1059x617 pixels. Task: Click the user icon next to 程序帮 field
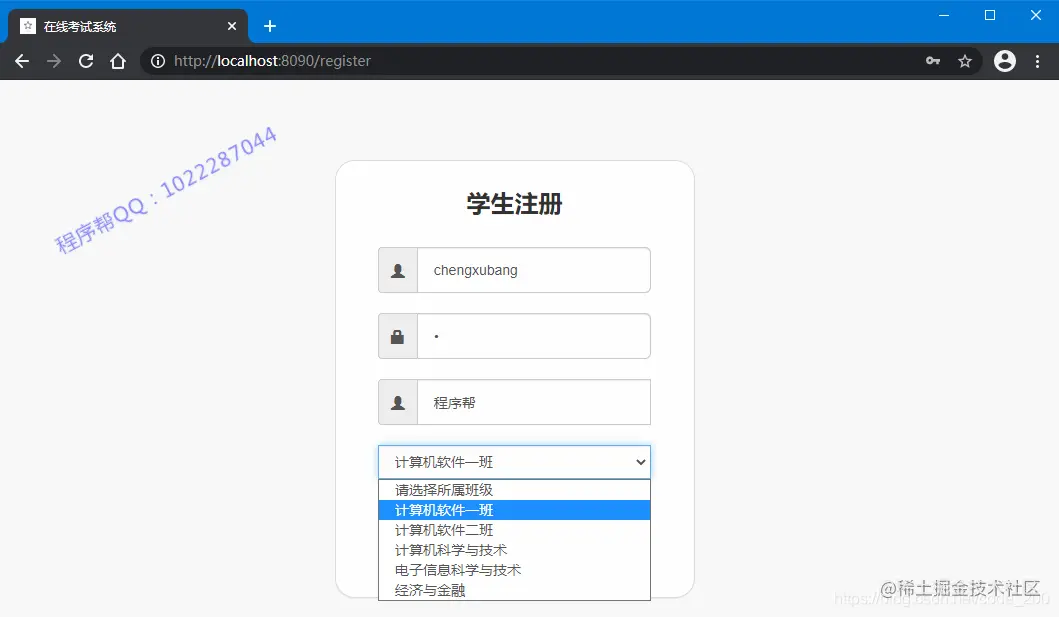(397, 402)
